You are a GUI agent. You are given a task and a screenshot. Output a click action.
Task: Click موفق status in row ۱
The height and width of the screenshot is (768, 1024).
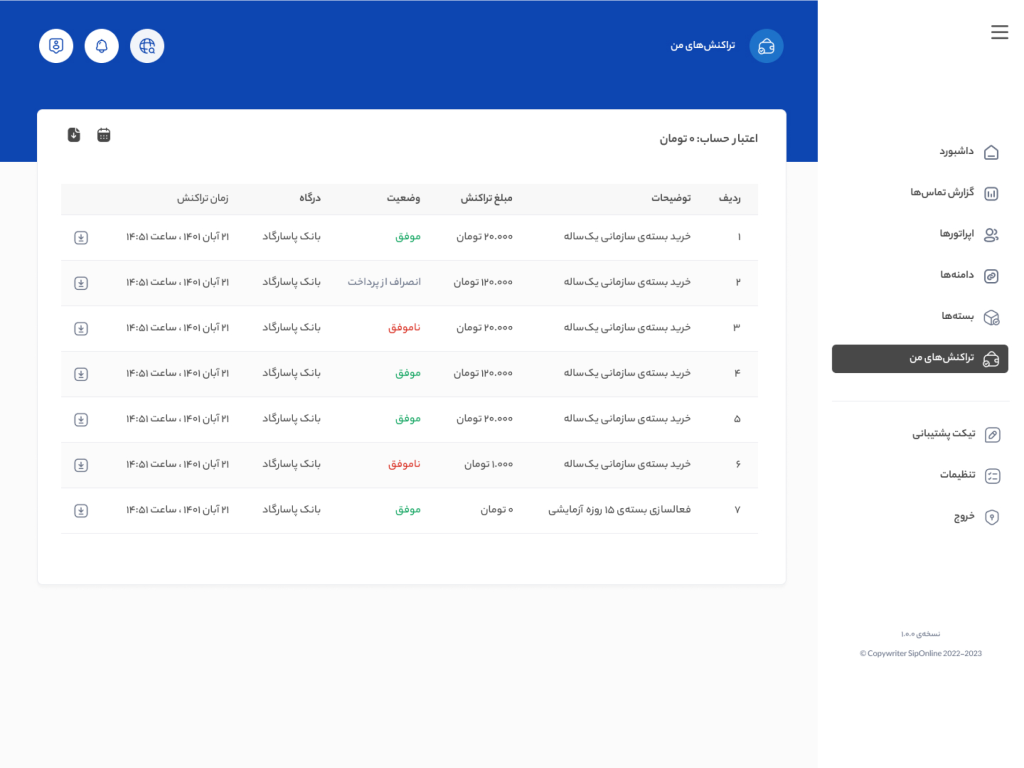408,237
